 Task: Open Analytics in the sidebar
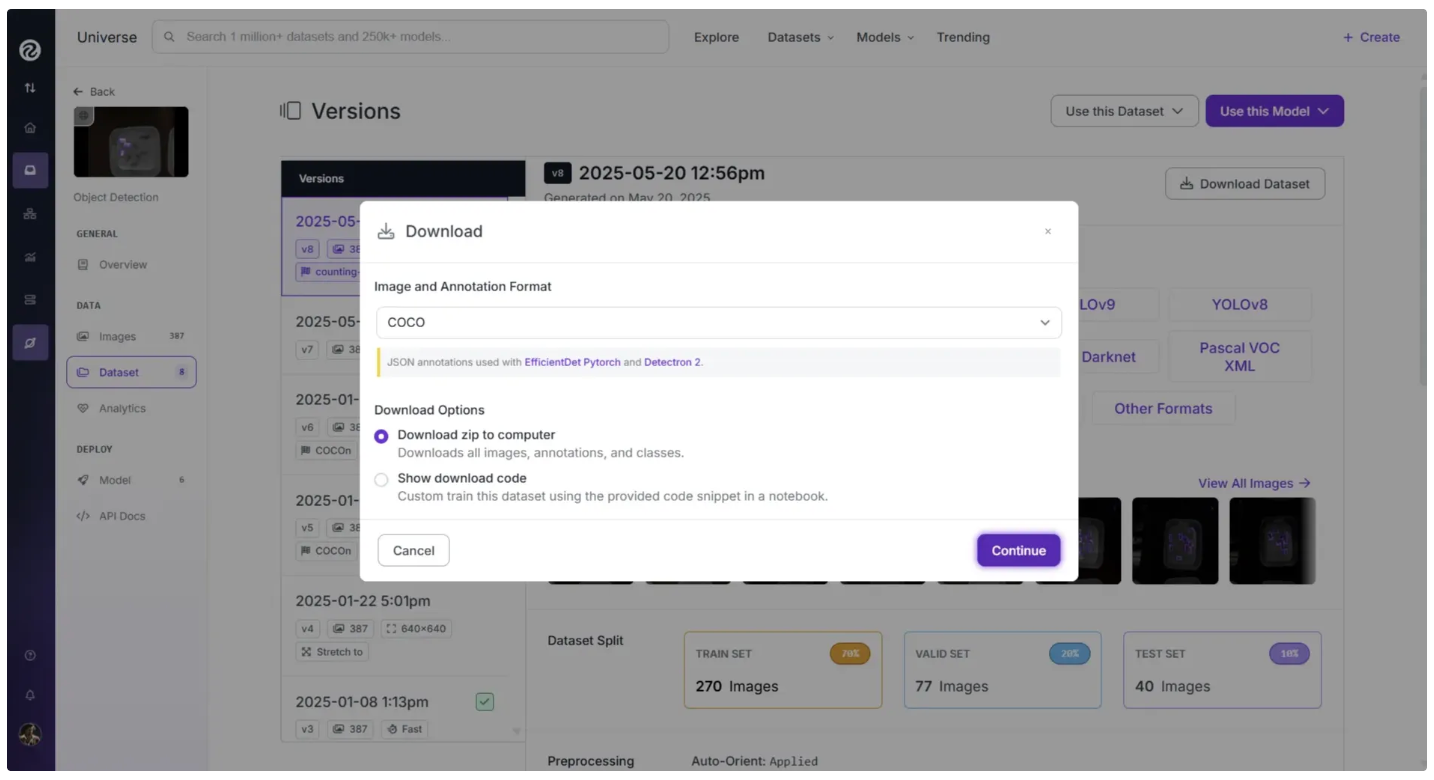122,409
